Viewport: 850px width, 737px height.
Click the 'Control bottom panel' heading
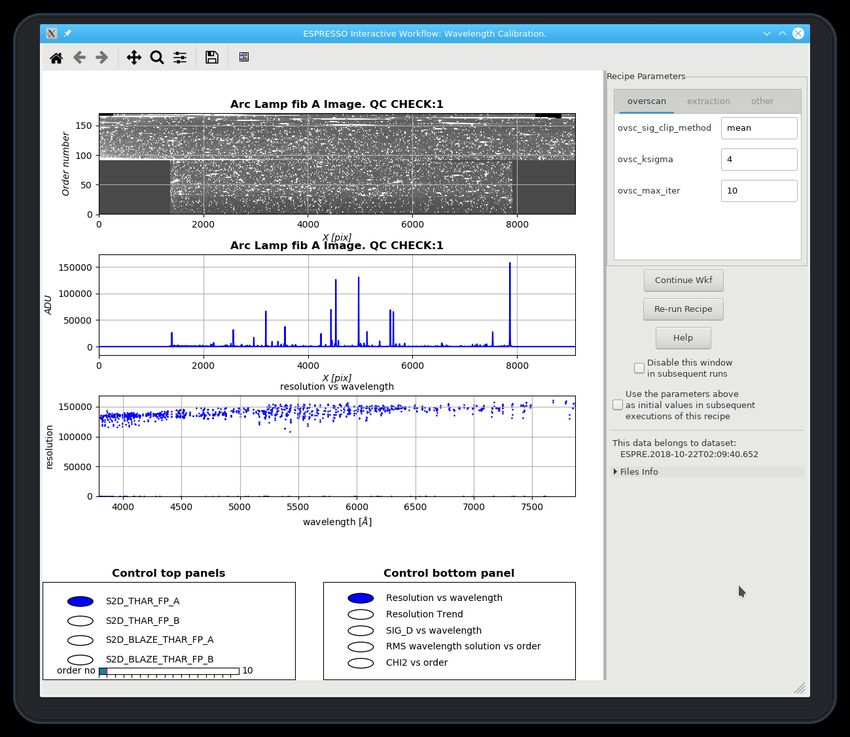tap(449, 573)
